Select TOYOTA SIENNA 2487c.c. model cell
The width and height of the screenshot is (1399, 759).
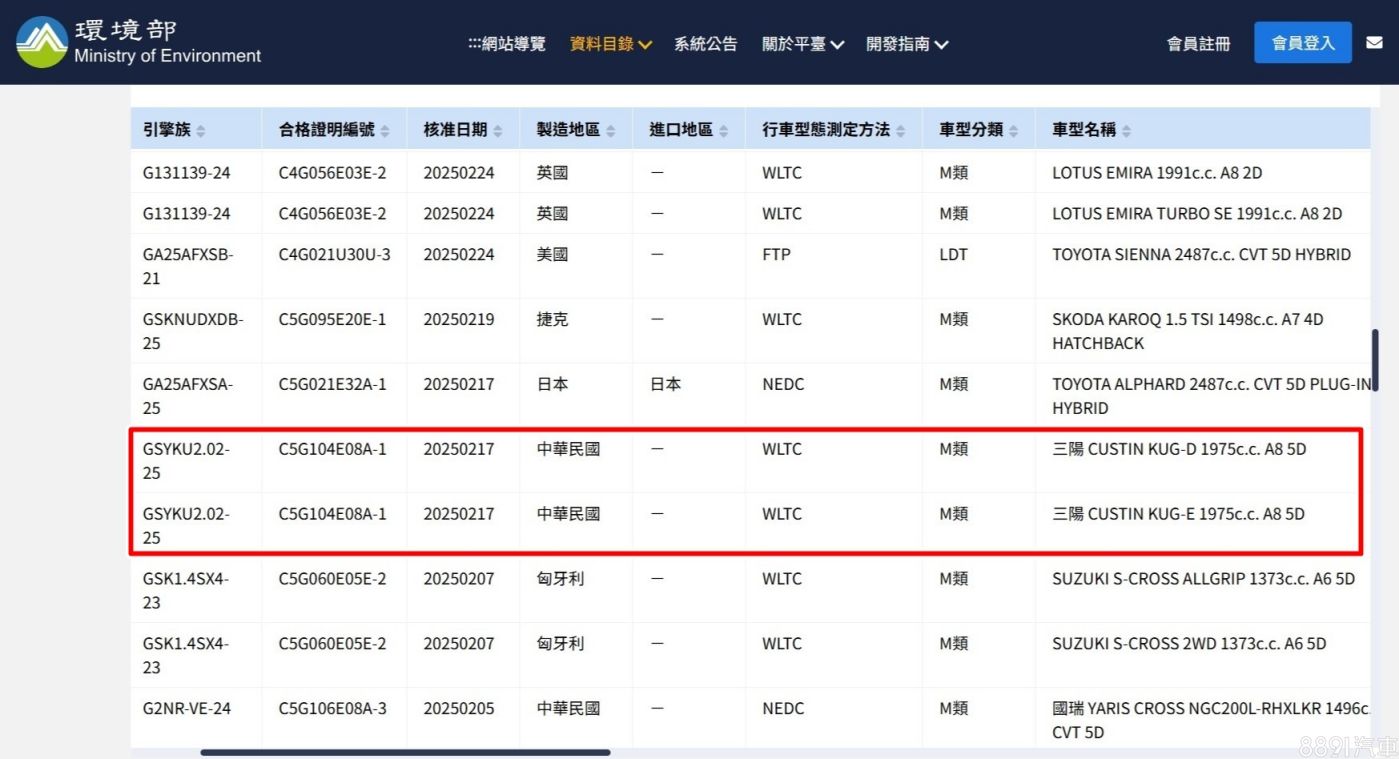click(1201, 255)
